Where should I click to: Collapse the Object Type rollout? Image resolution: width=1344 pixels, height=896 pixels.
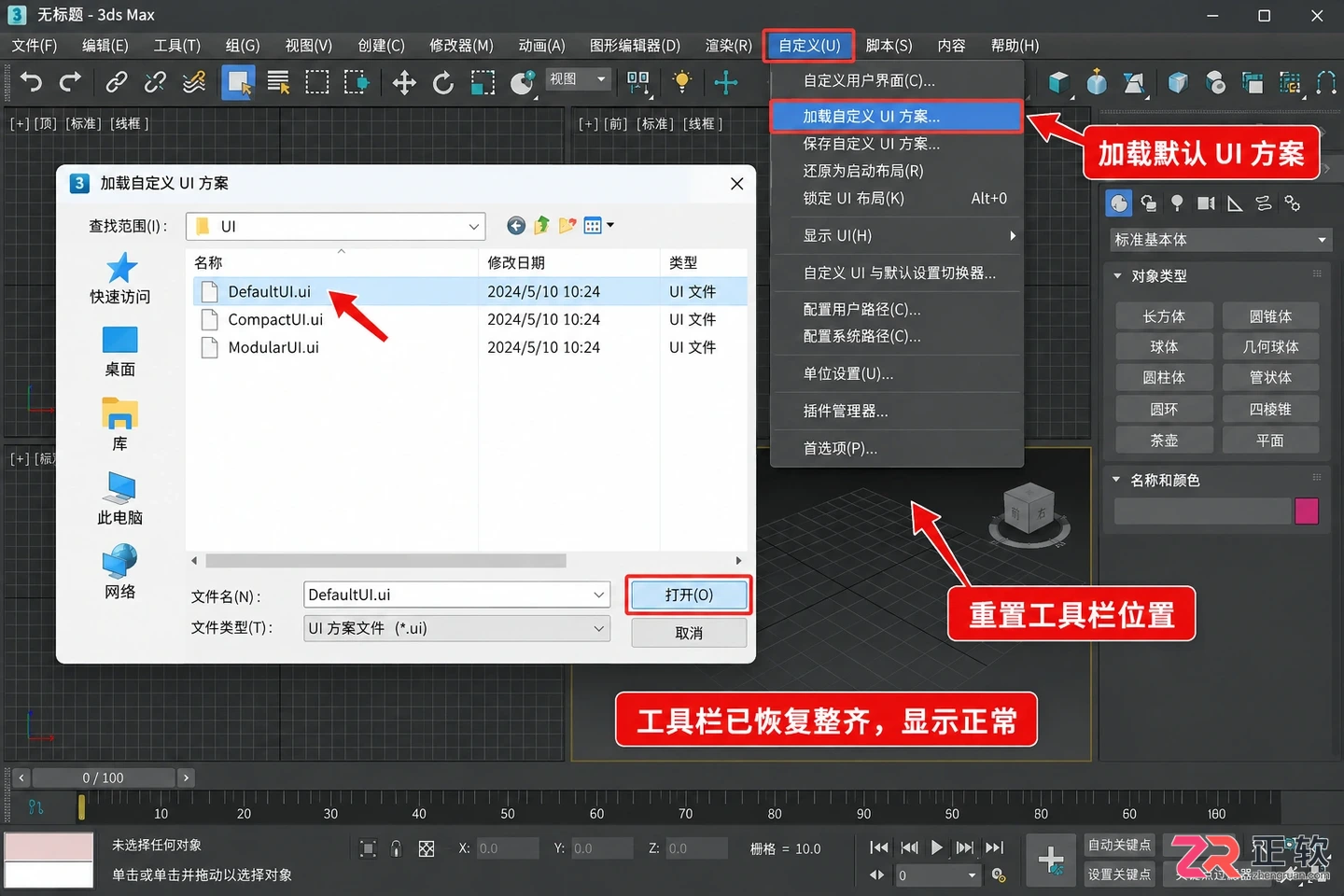[x=1117, y=276]
